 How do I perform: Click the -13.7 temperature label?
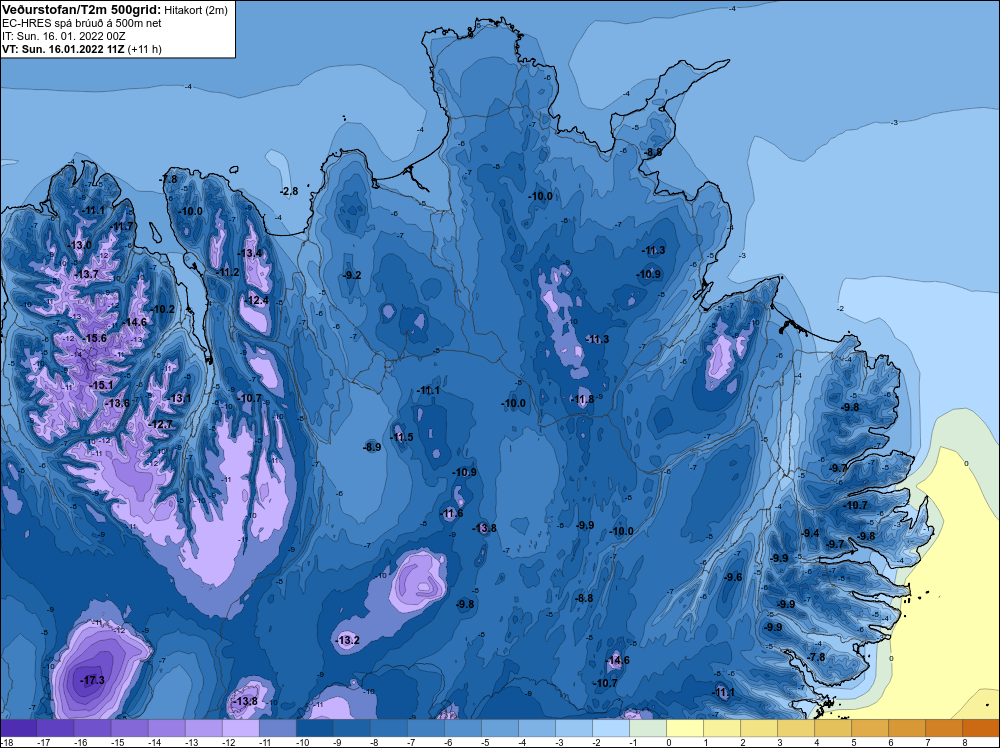(86, 274)
